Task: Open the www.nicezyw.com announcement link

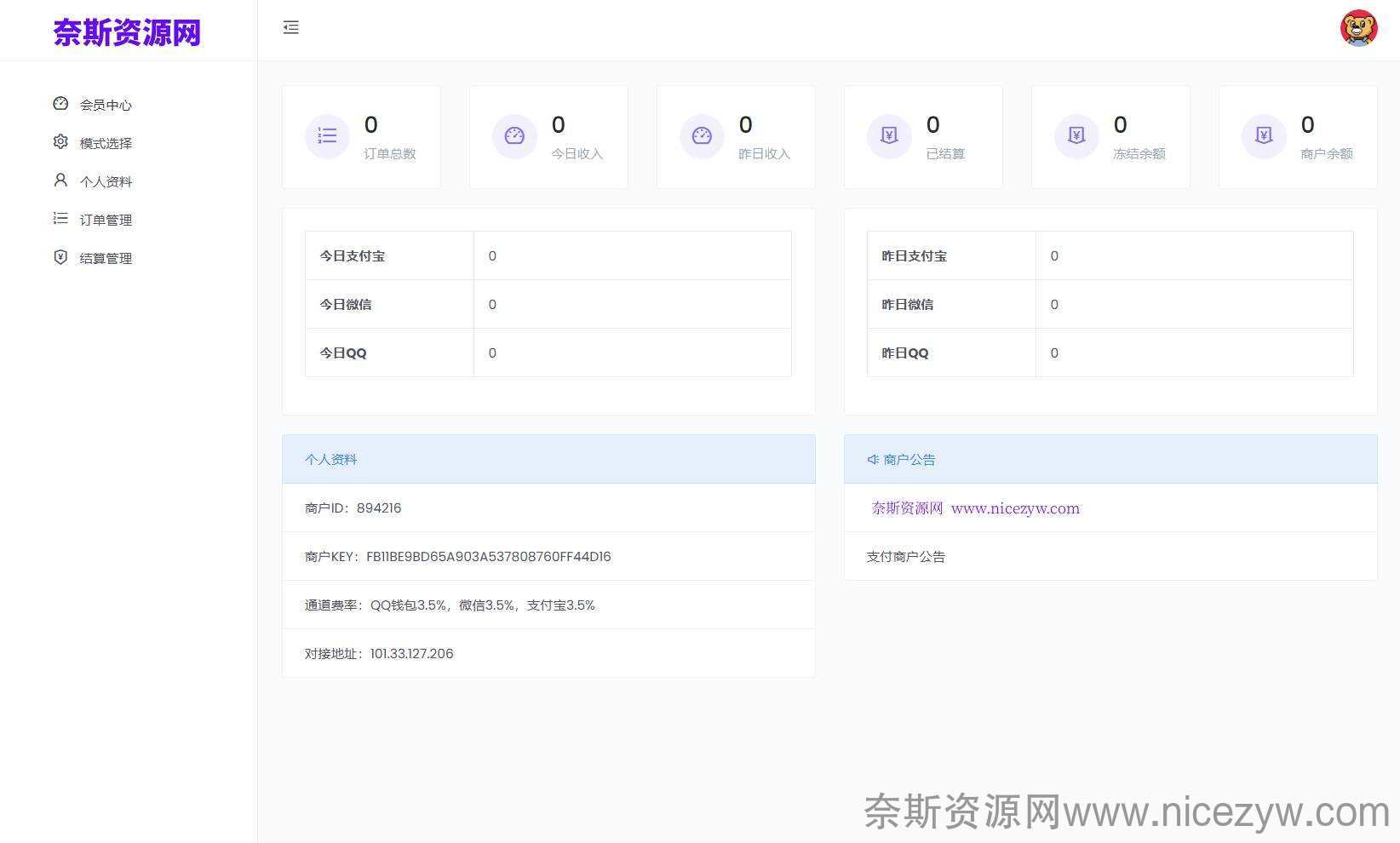Action: click(x=1014, y=508)
